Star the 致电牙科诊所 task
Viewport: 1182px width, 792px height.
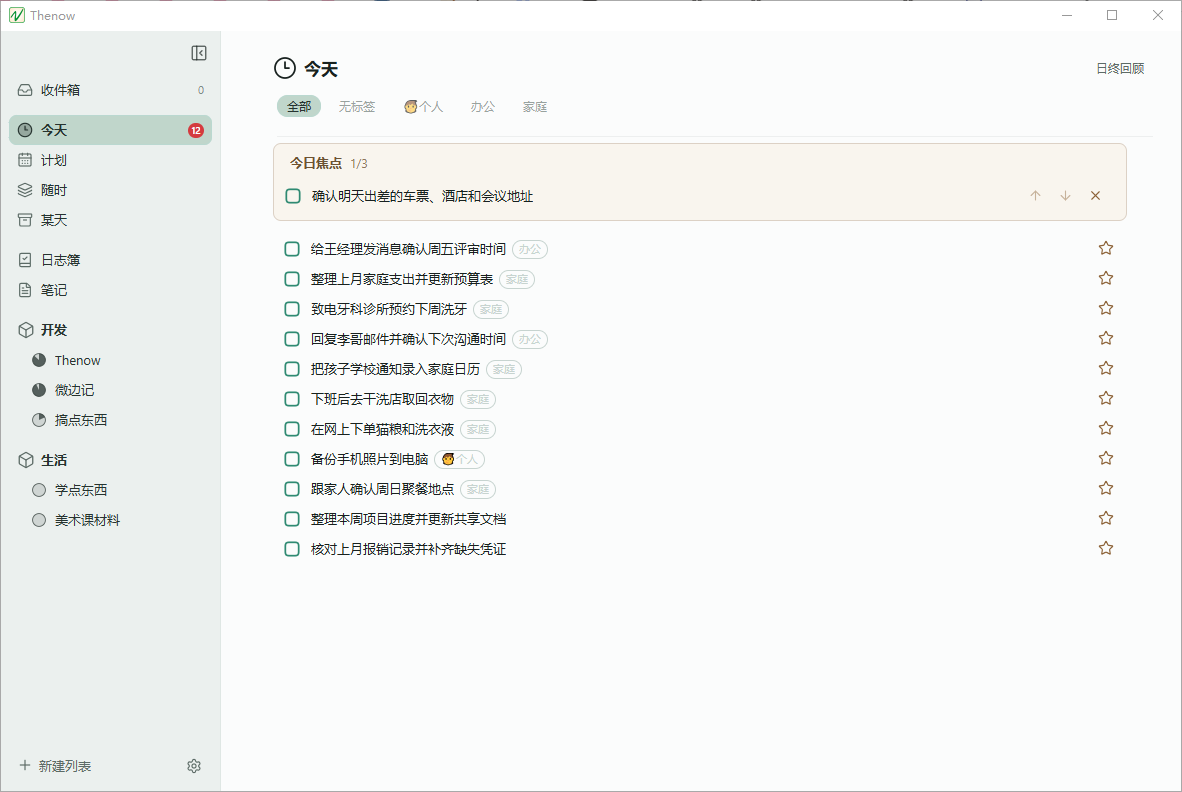(x=1106, y=308)
